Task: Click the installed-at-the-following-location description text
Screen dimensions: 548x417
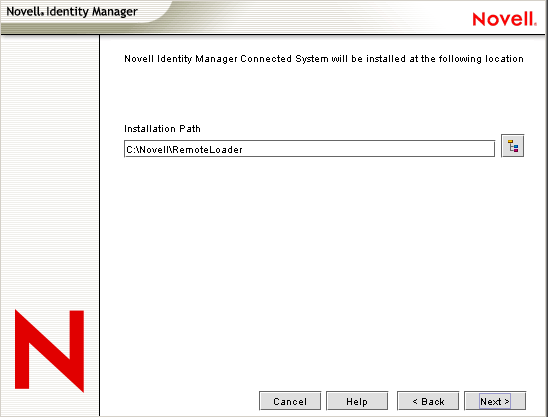Action: pos(324,59)
